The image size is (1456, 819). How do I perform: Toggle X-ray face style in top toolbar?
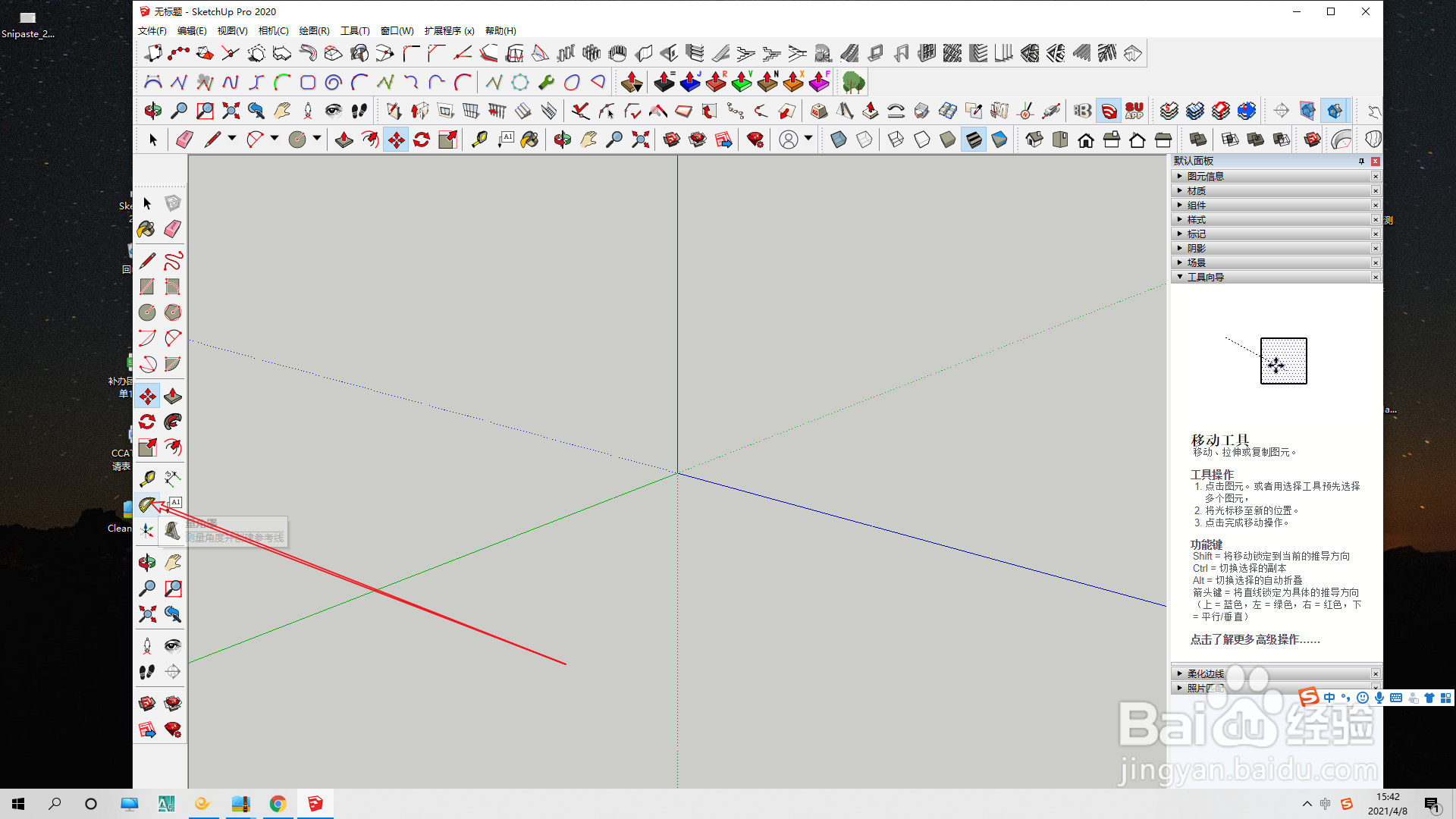(838, 140)
